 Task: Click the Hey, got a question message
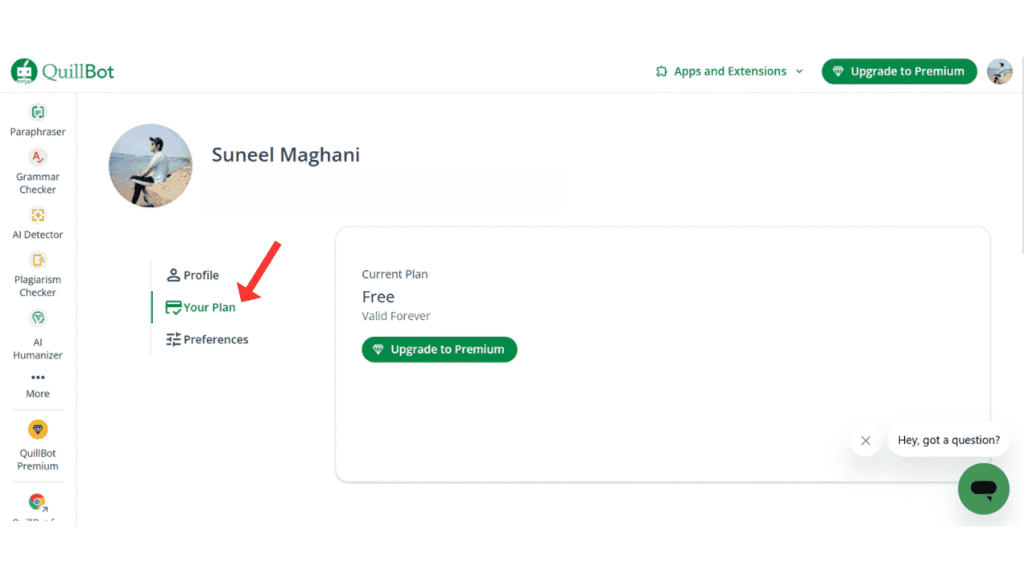(948, 440)
